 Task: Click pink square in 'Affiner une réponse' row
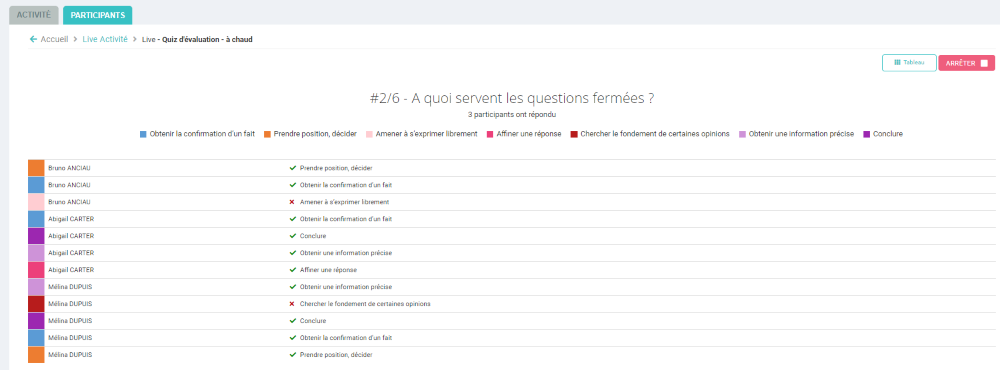pyautogui.click(x=36, y=270)
